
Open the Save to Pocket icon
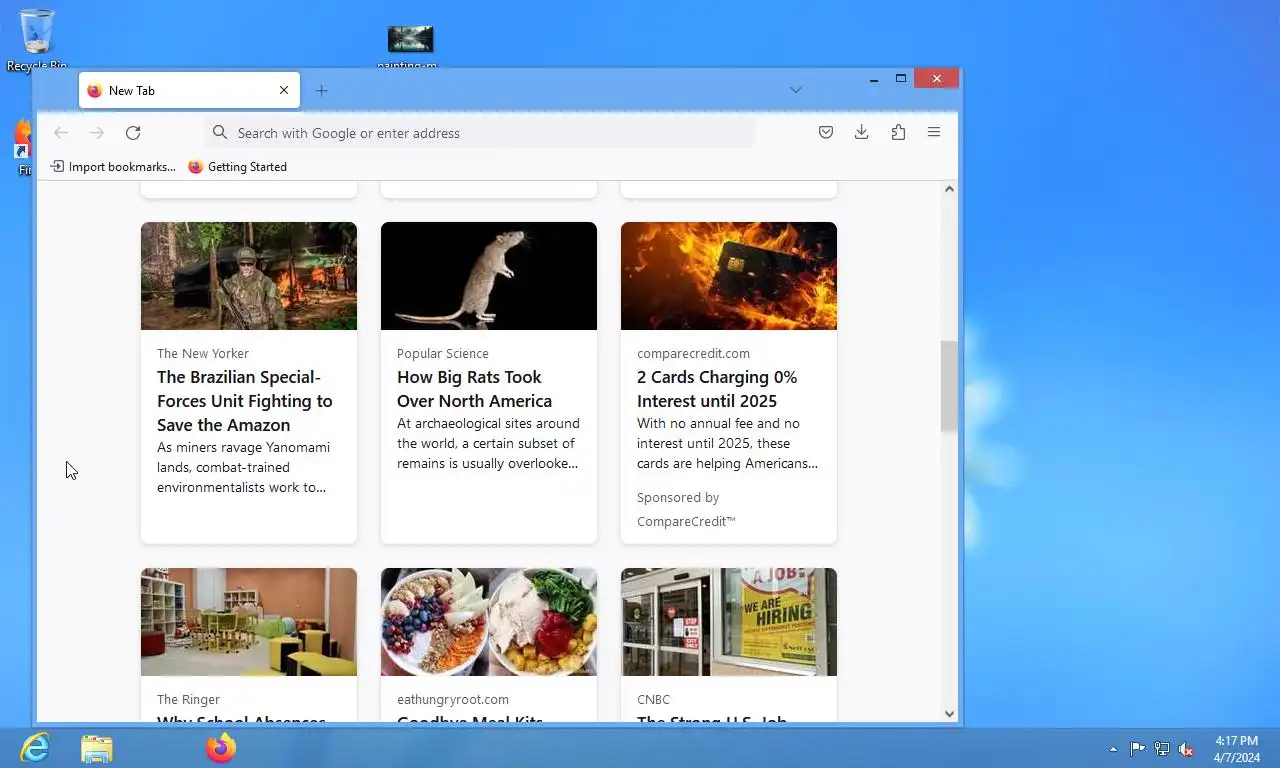[x=826, y=132]
